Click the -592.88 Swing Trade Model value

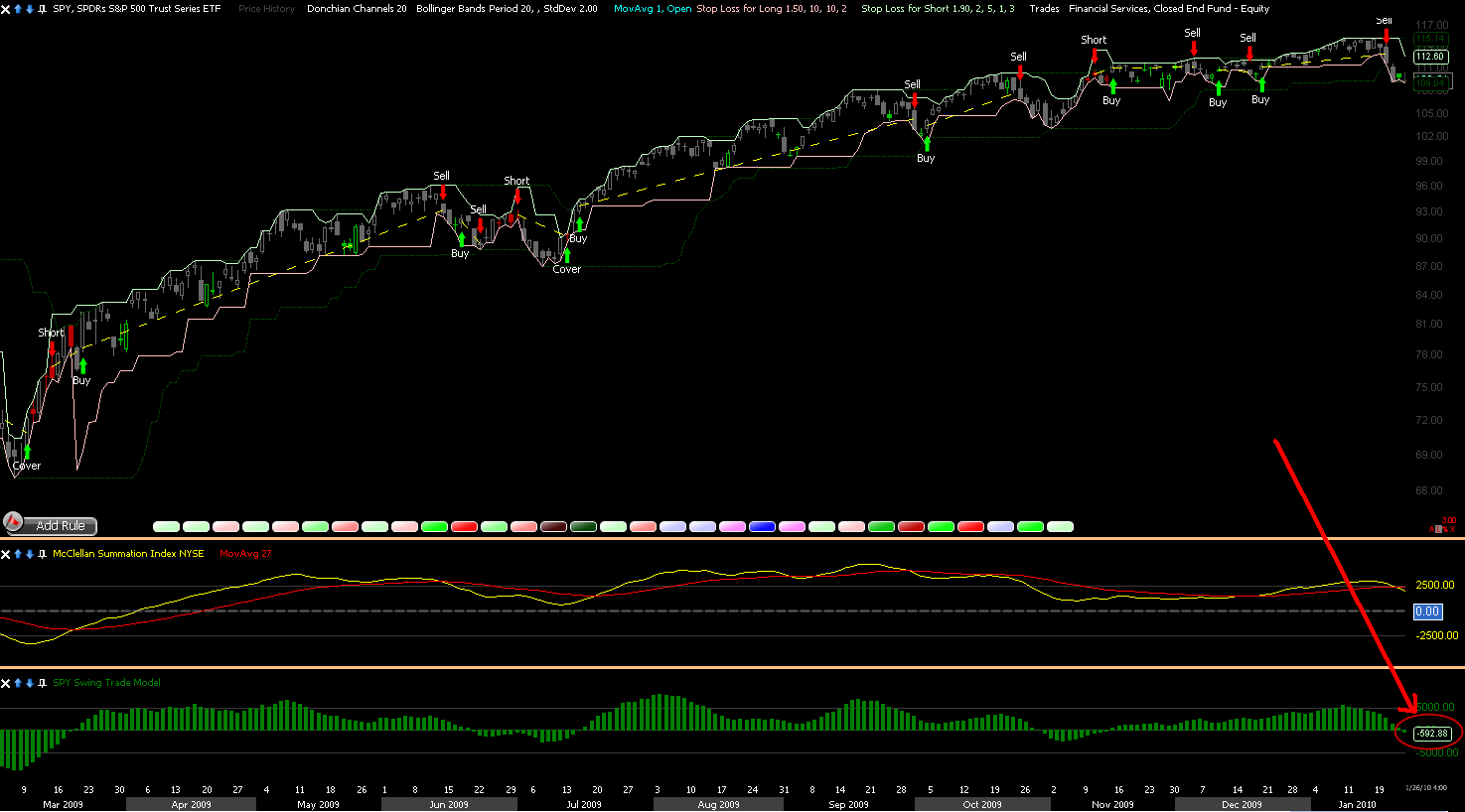pos(1432,734)
